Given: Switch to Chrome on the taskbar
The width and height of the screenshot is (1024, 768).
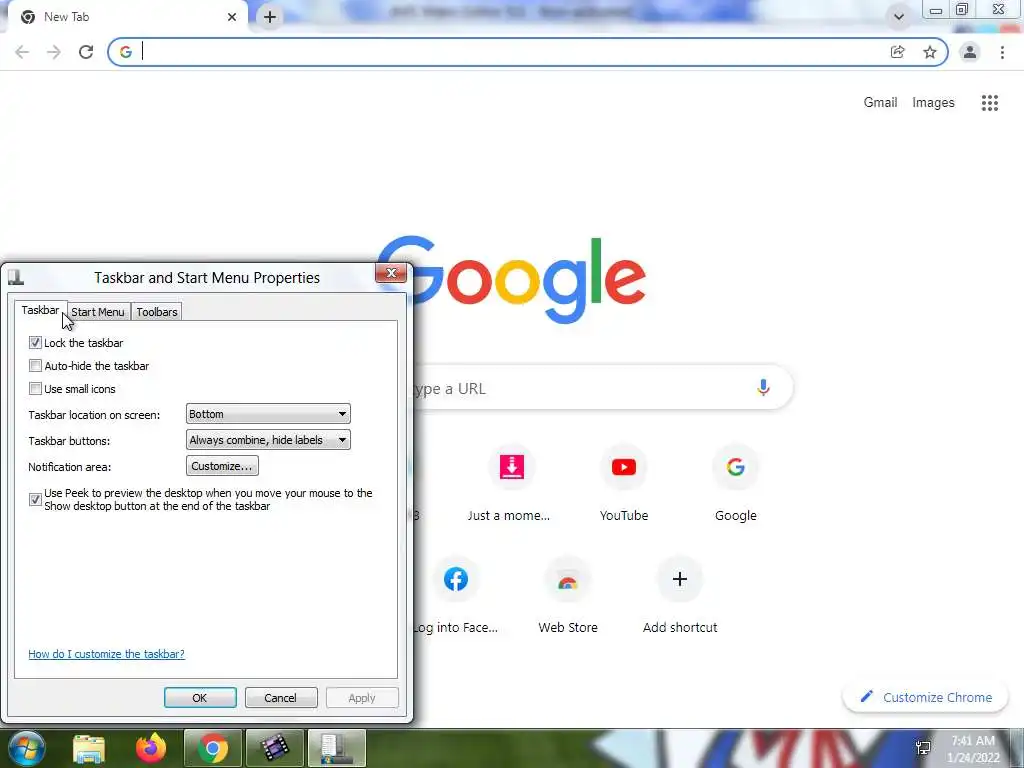Looking at the screenshot, I should [212, 748].
